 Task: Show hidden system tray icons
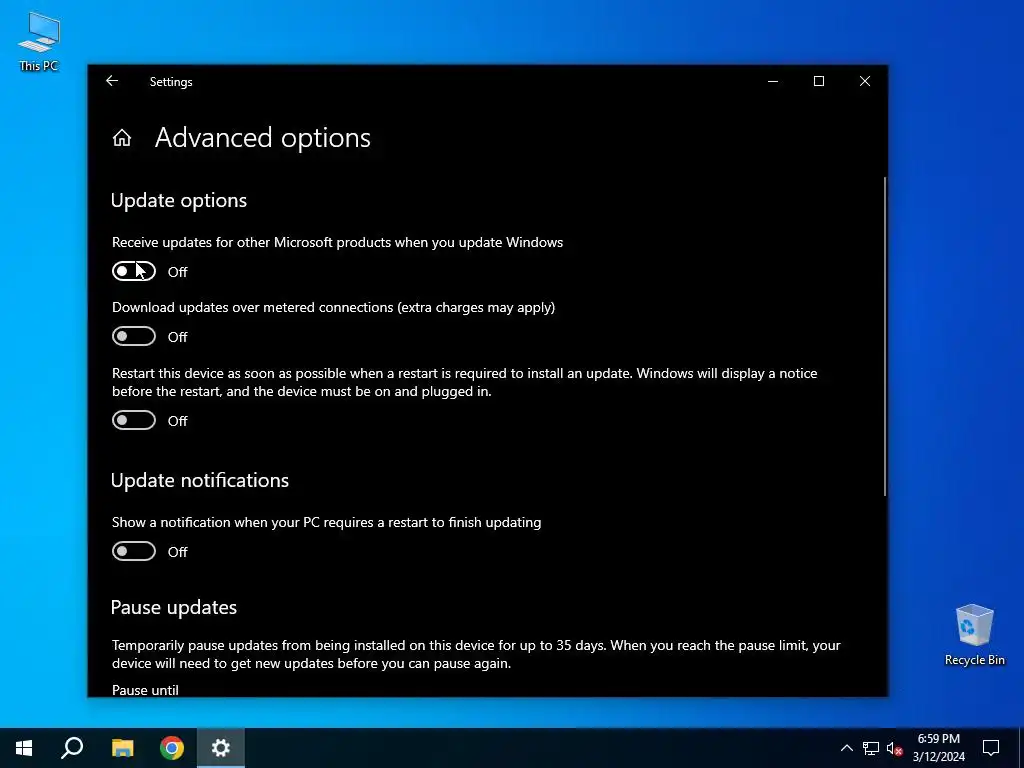(x=846, y=748)
